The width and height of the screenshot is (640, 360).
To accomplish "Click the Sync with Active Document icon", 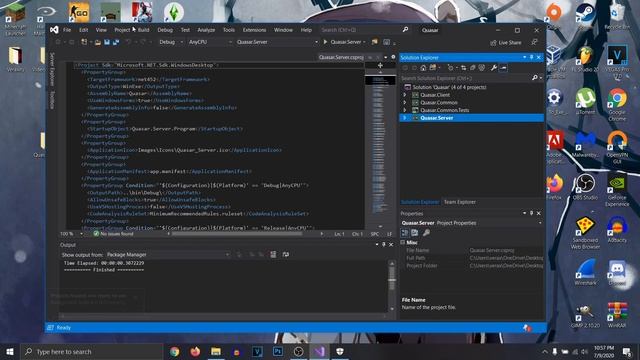I will tap(463, 68).
